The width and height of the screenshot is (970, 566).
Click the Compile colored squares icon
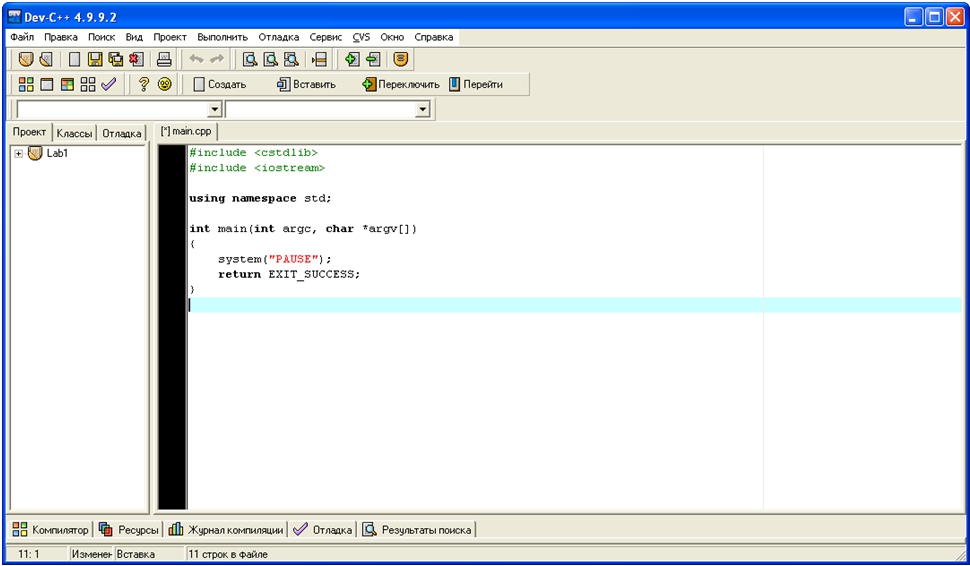(x=26, y=84)
